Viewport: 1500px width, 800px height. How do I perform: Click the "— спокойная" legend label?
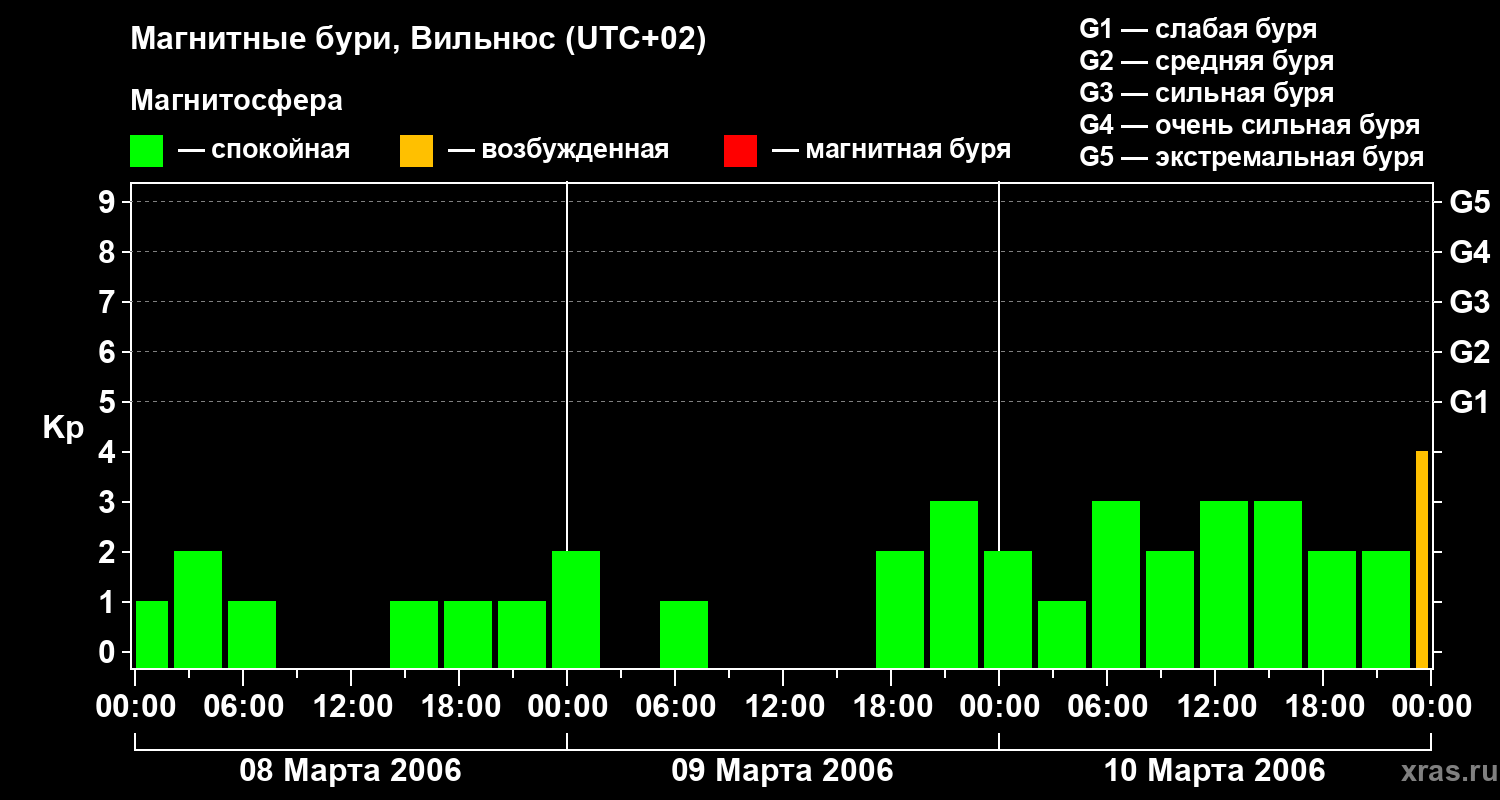[264, 150]
